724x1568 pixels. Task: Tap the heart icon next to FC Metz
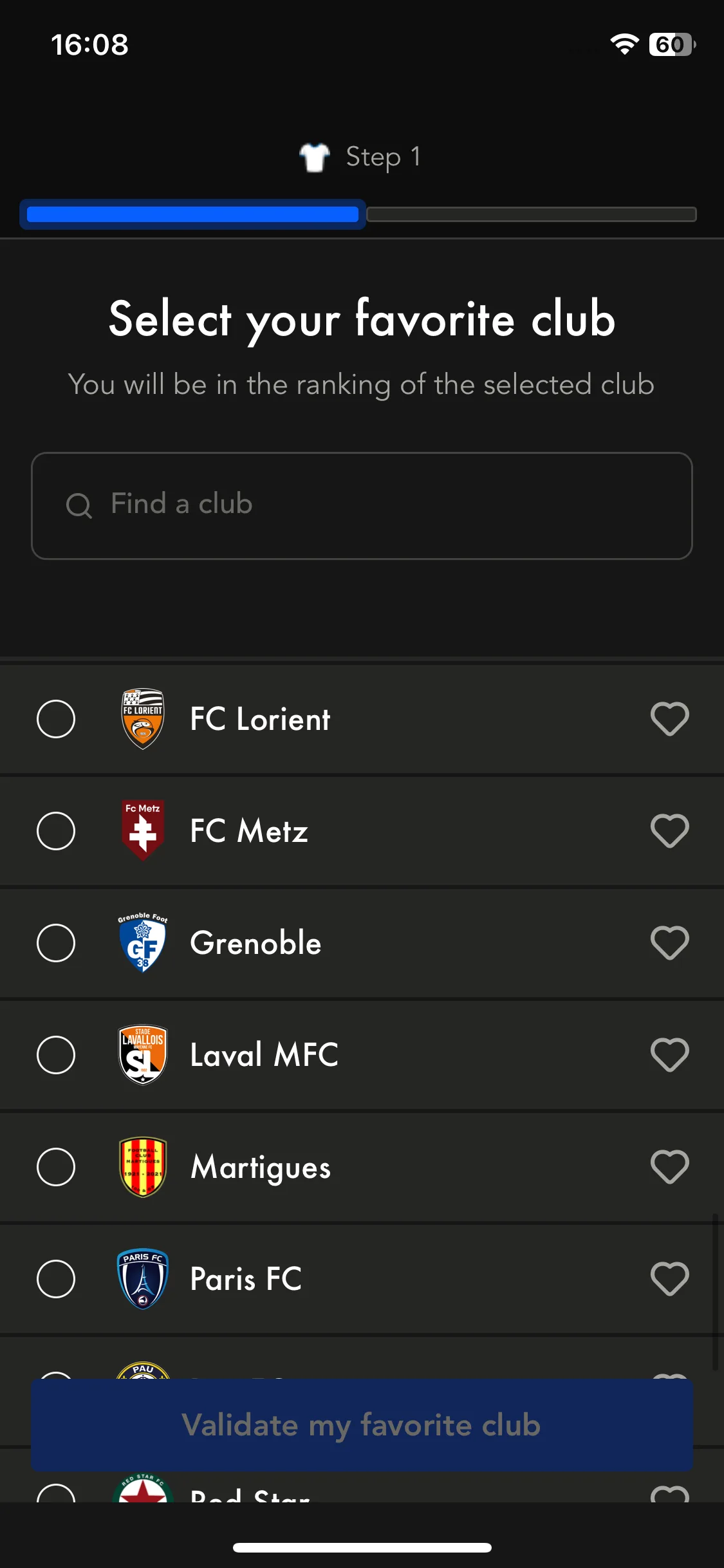pyautogui.click(x=669, y=830)
